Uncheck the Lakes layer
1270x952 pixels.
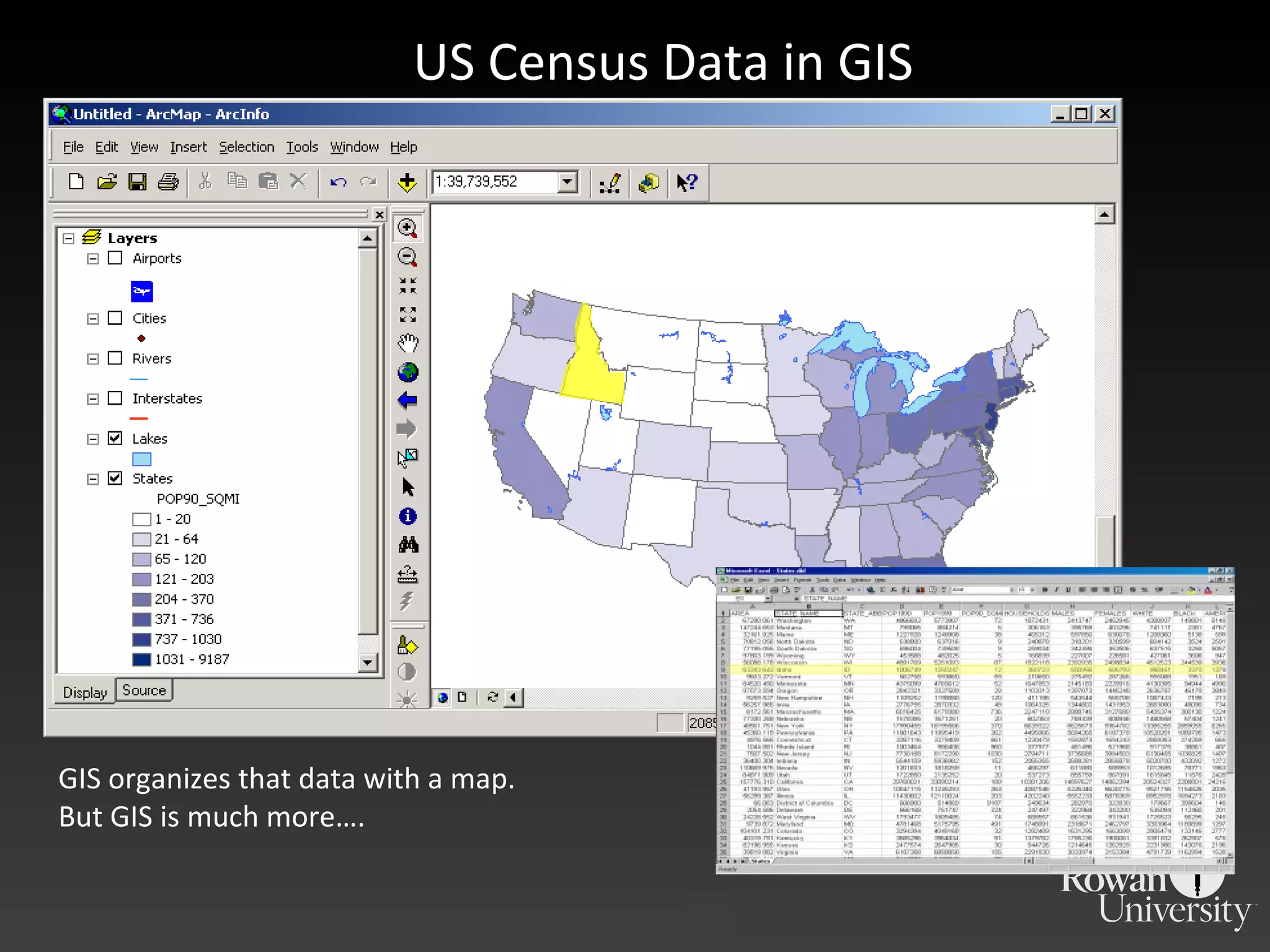click(115, 438)
